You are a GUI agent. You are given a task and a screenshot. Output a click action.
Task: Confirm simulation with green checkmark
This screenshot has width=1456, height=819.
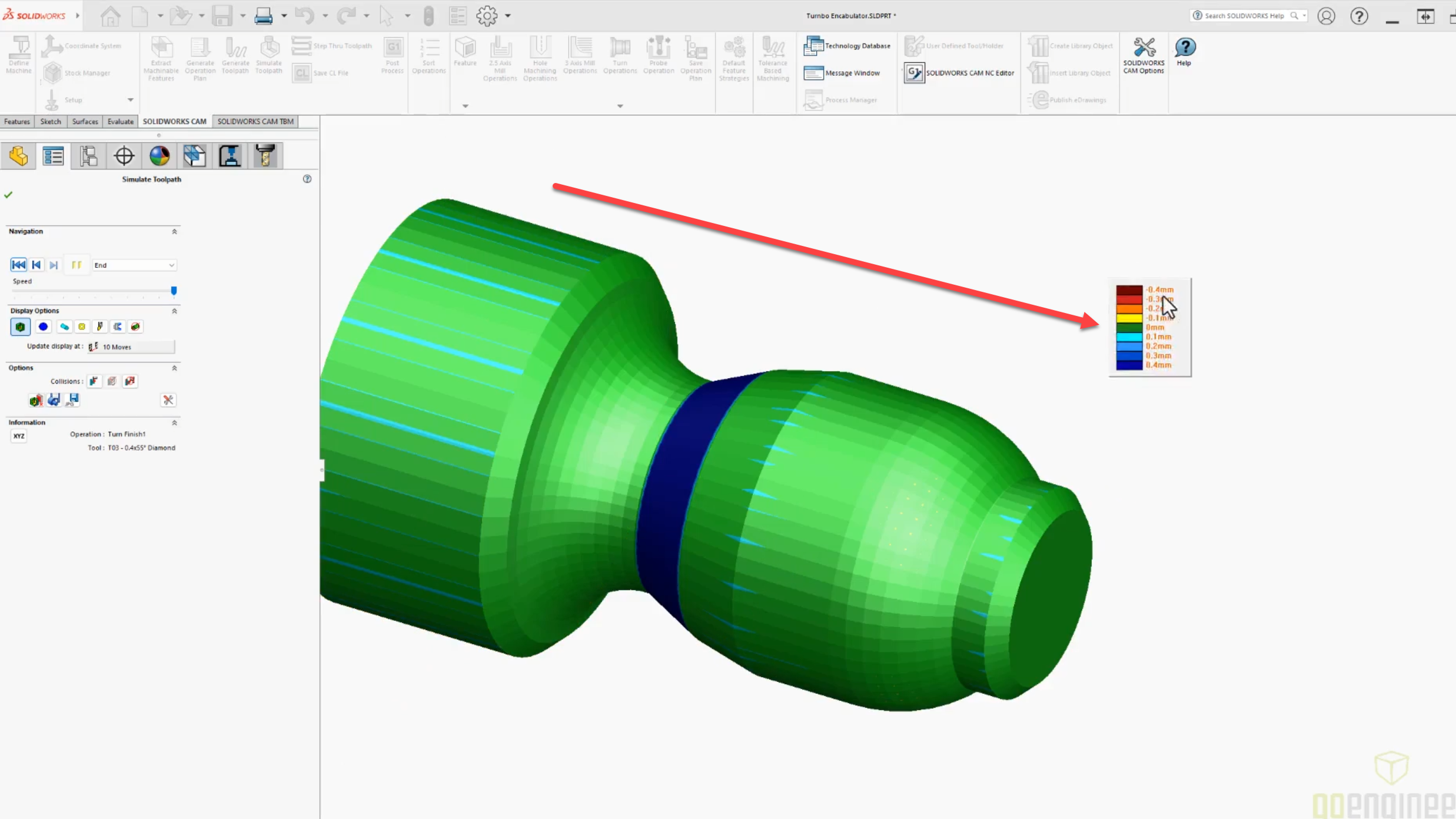(8, 195)
